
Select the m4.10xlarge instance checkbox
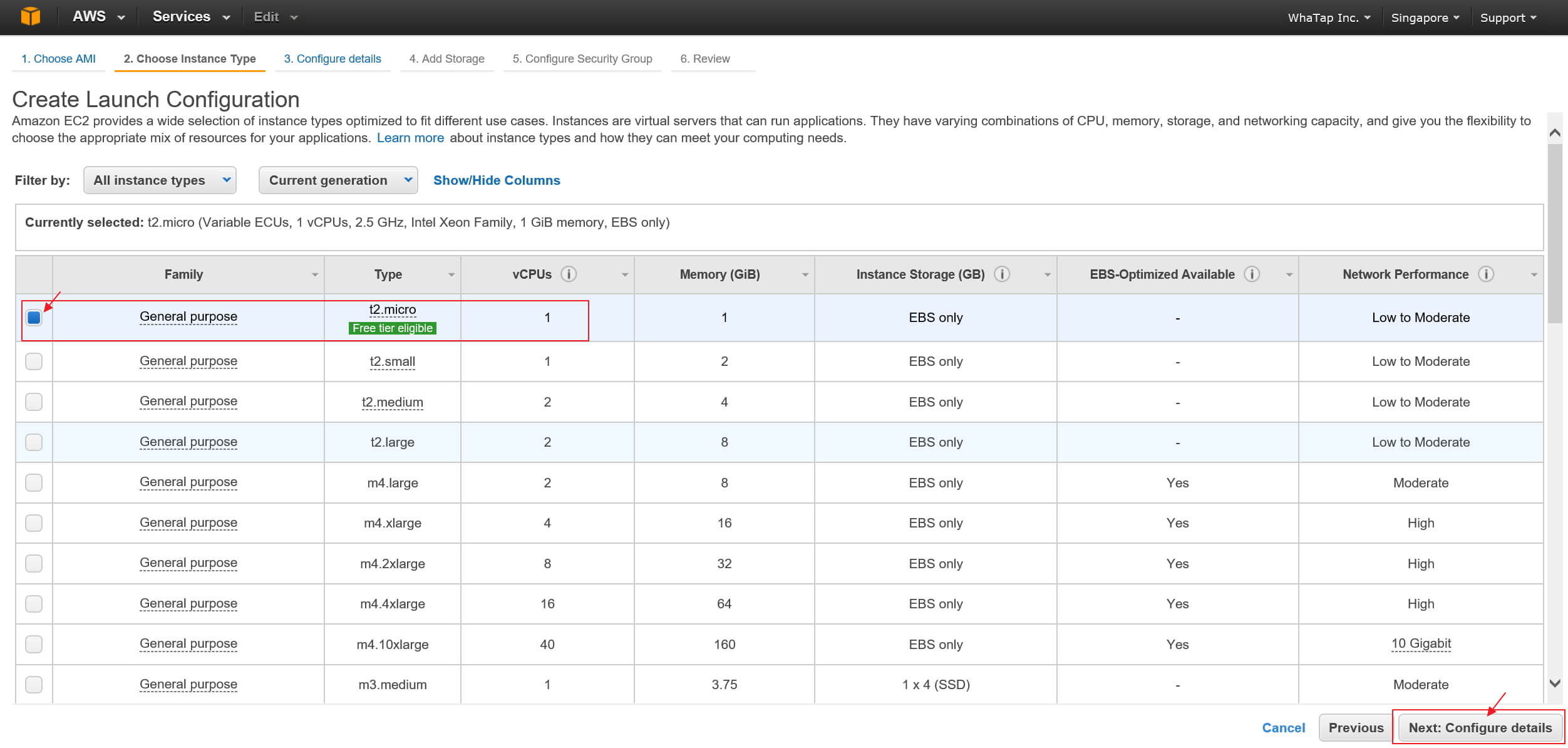pyautogui.click(x=34, y=644)
